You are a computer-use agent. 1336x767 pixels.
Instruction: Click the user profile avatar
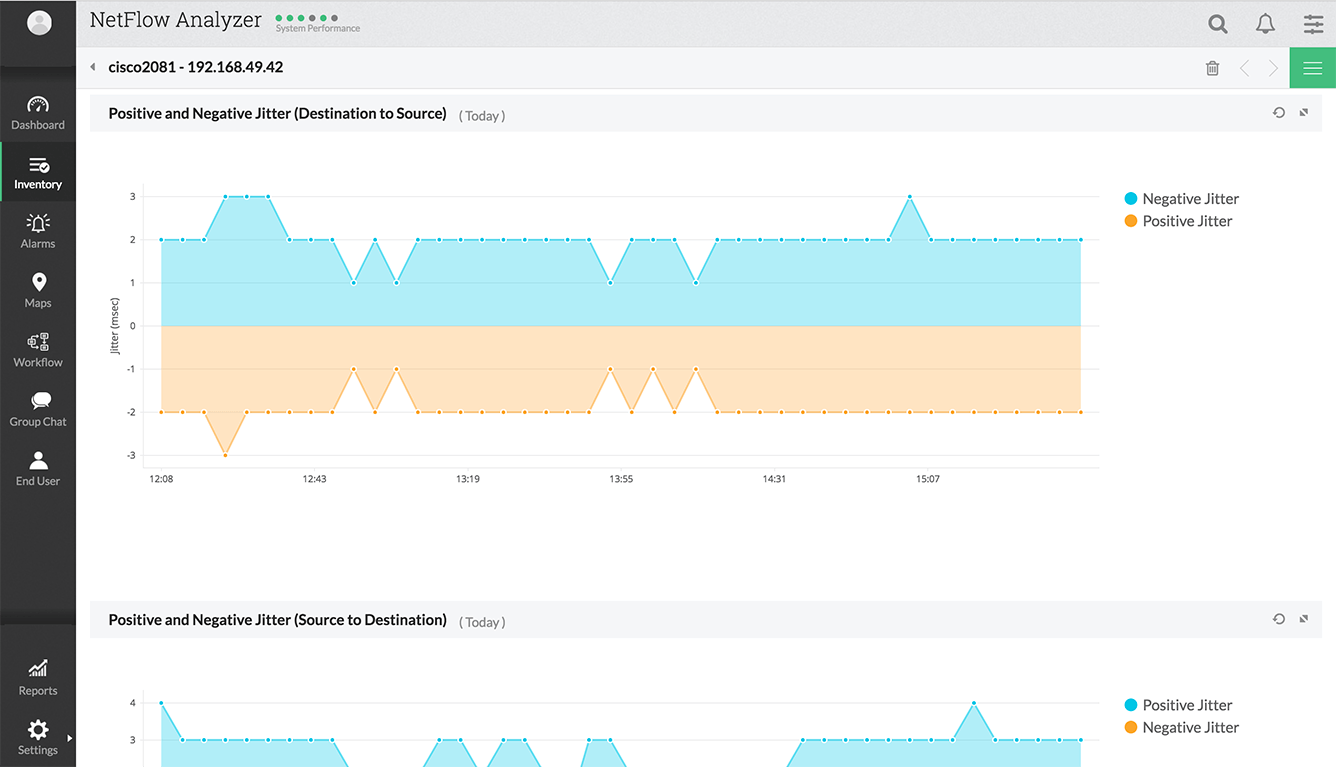(x=39, y=23)
